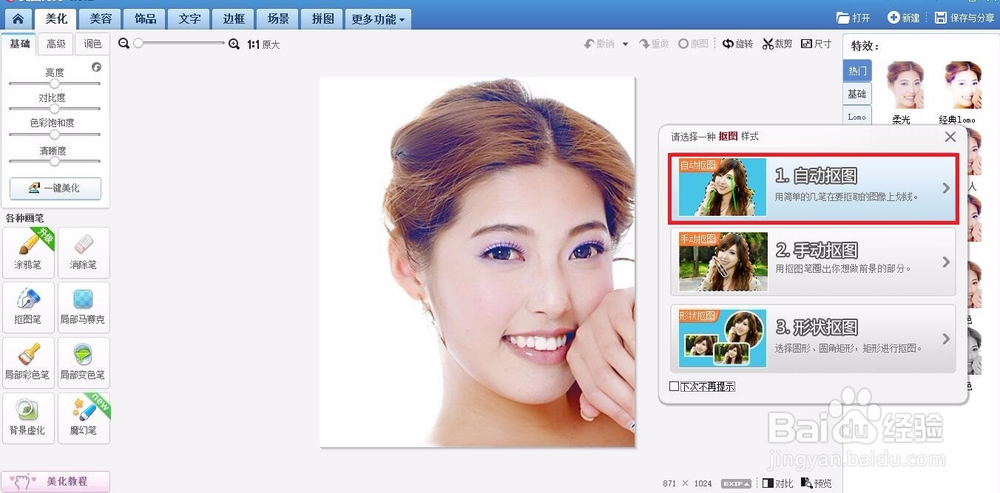Switch to the 高级 sub-tab
1000x493 pixels.
point(55,44)
